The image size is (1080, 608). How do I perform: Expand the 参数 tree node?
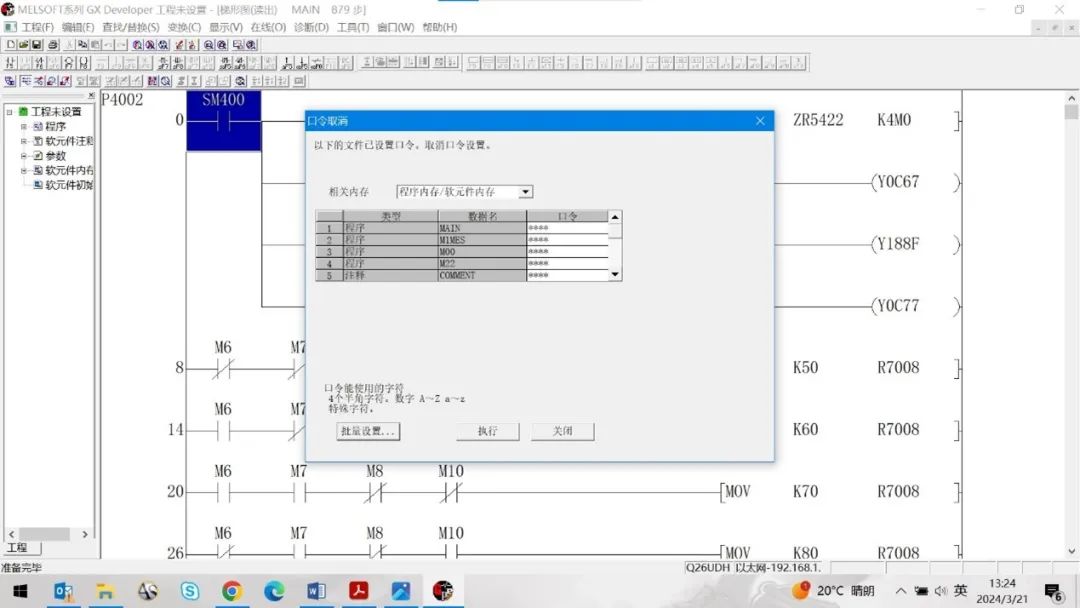24,156
